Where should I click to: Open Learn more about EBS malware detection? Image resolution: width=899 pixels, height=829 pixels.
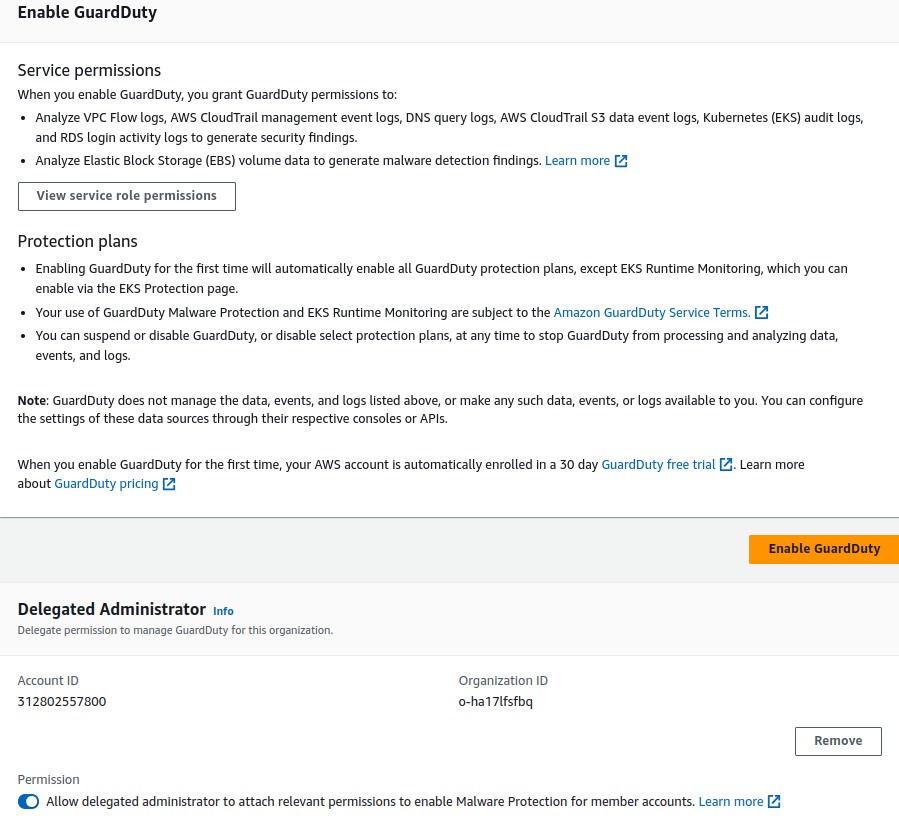[x=577, y=161]
